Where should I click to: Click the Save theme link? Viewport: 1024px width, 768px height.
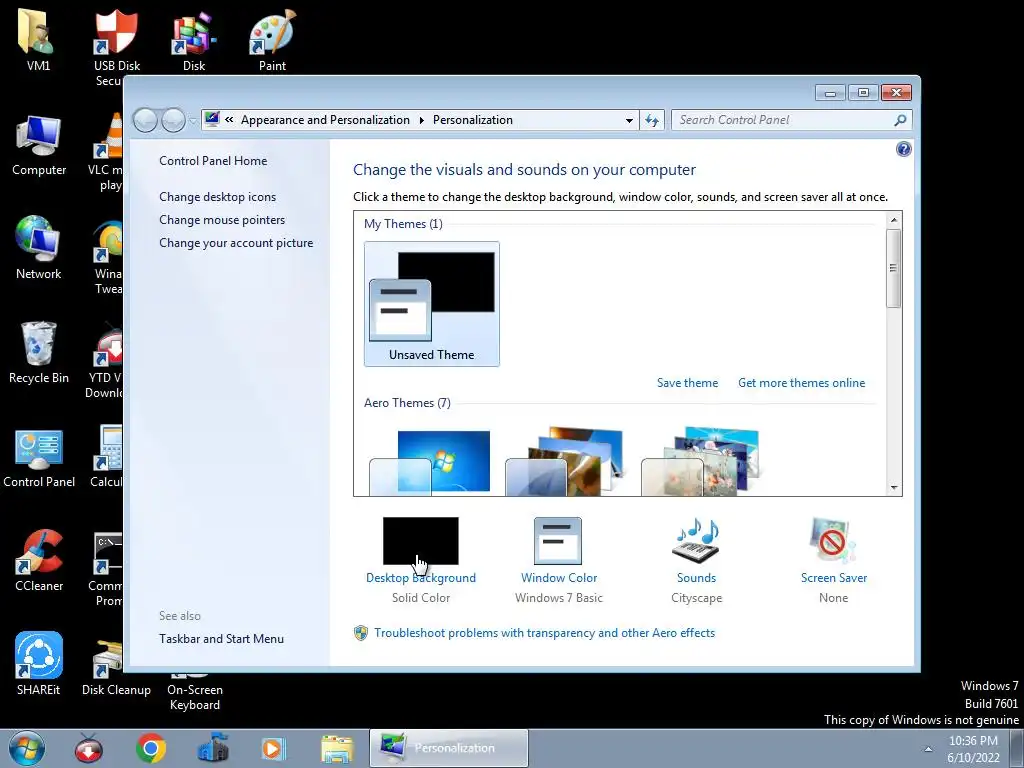click(x=687, y=383)
